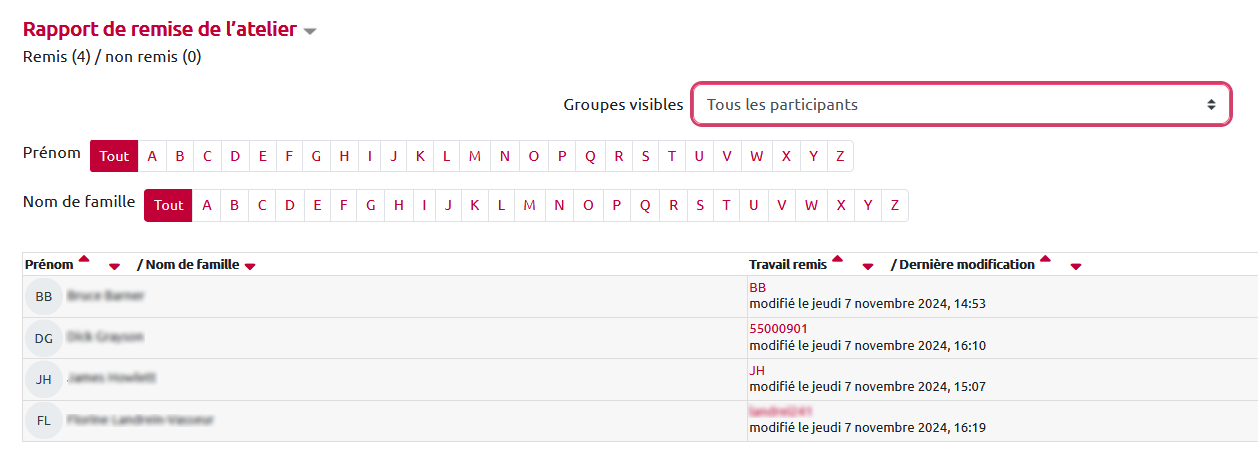Click the DG user avatar
Viewport: 1258px width, 463px height.
(x=44, y=338)
